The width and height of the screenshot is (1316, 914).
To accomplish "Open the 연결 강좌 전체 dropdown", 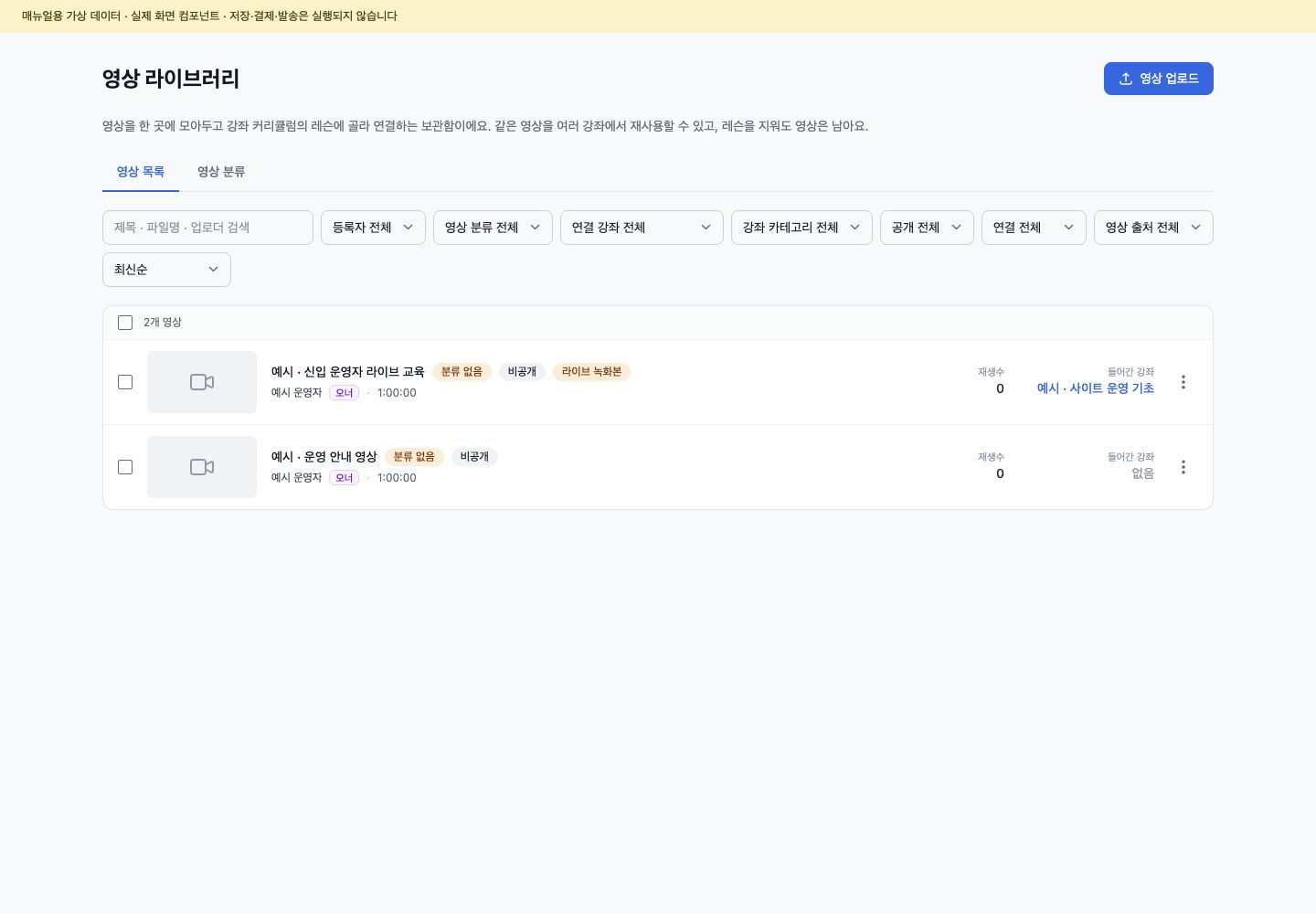I will tap(642, 228).
